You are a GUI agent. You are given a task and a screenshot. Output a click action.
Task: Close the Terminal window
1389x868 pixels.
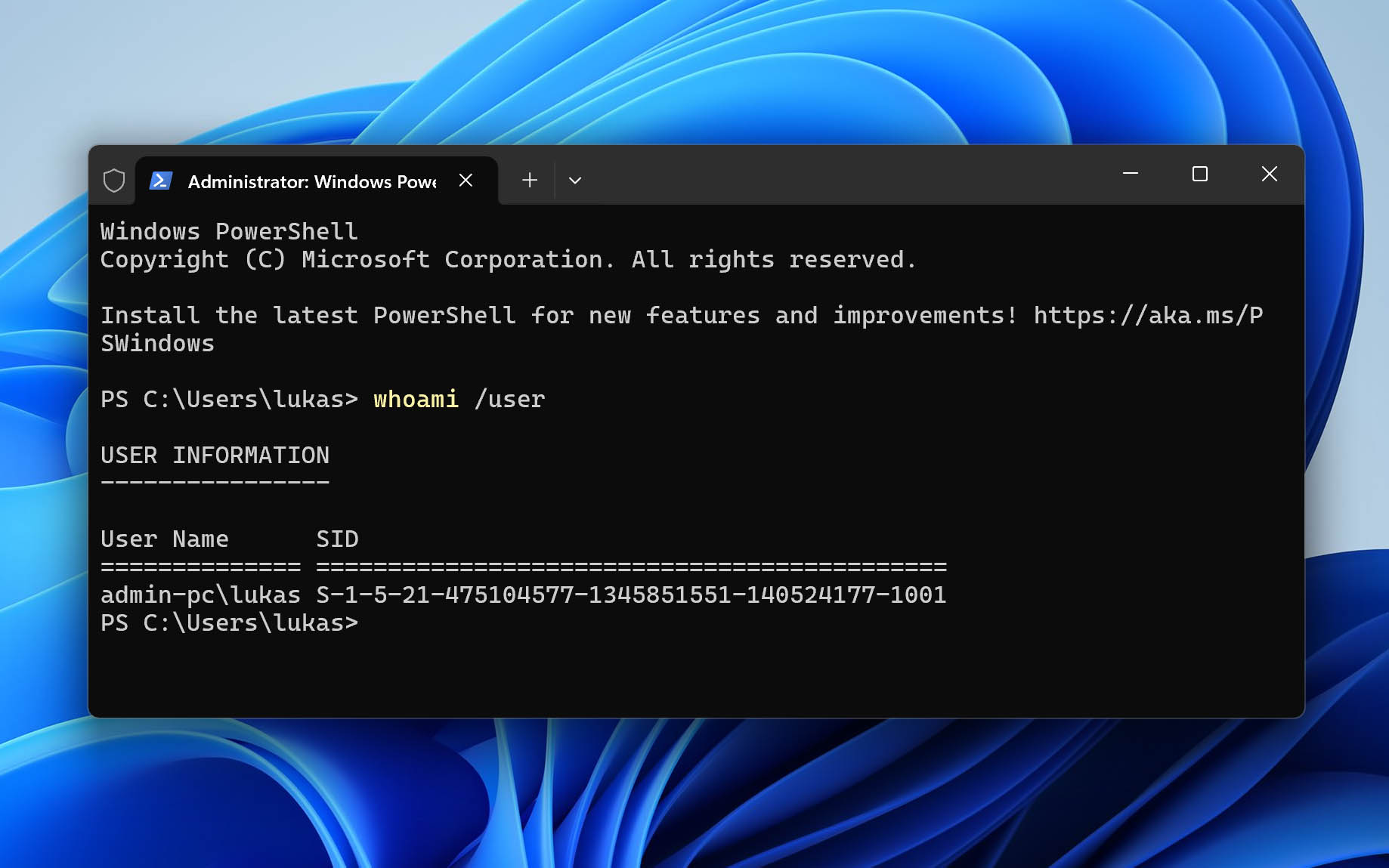(x=1270, y=174)
